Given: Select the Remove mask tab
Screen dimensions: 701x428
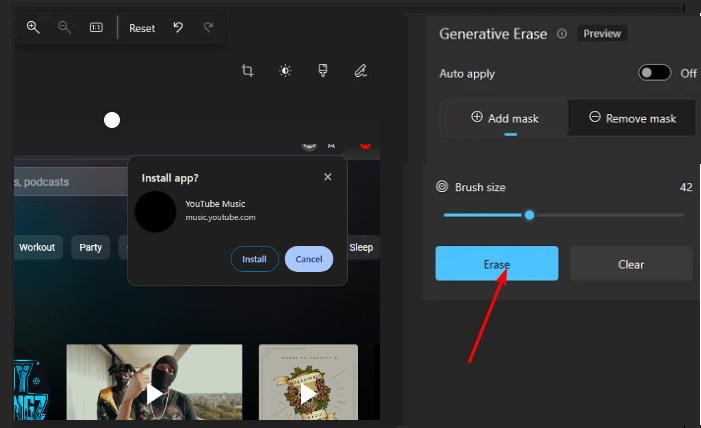Looking at the screenshot, I should click(x=632, y=119).
